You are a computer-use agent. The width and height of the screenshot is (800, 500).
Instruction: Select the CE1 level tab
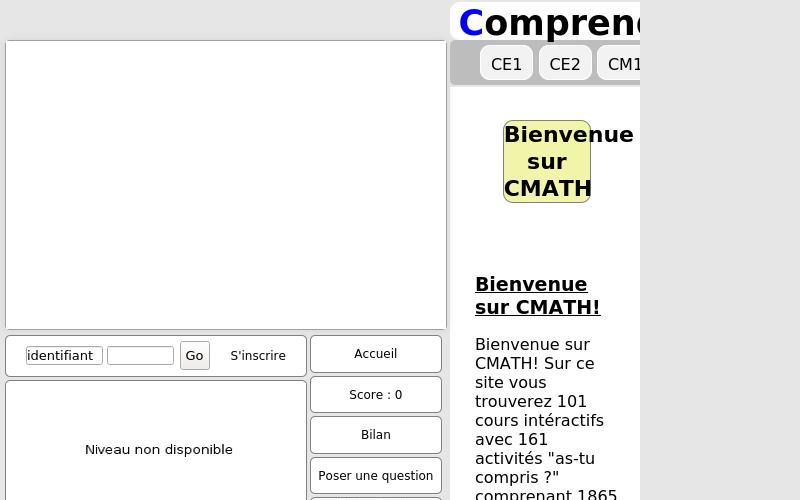tap(506, 64)
